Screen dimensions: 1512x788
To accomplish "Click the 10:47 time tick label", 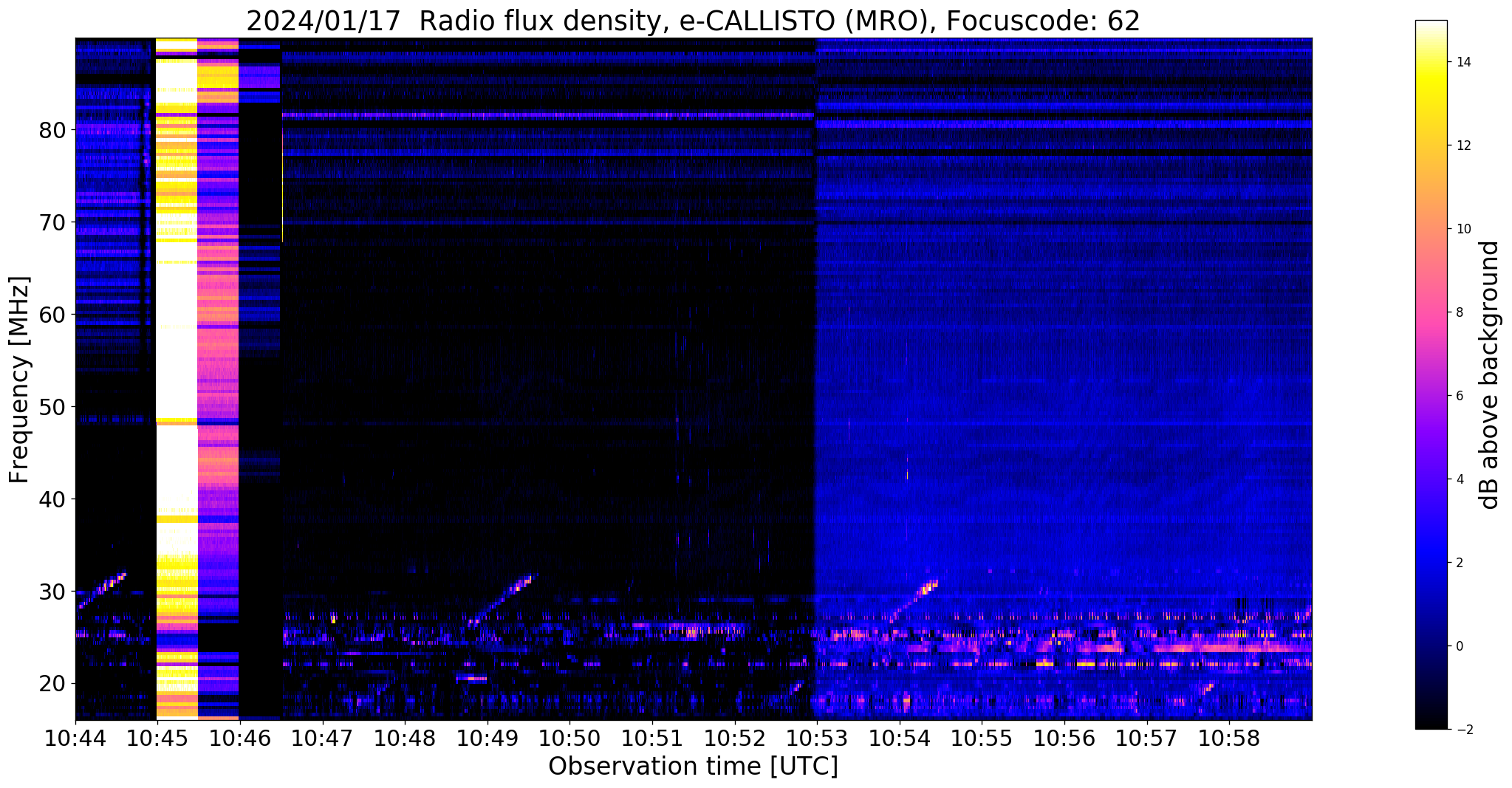I will coord(322,738).
